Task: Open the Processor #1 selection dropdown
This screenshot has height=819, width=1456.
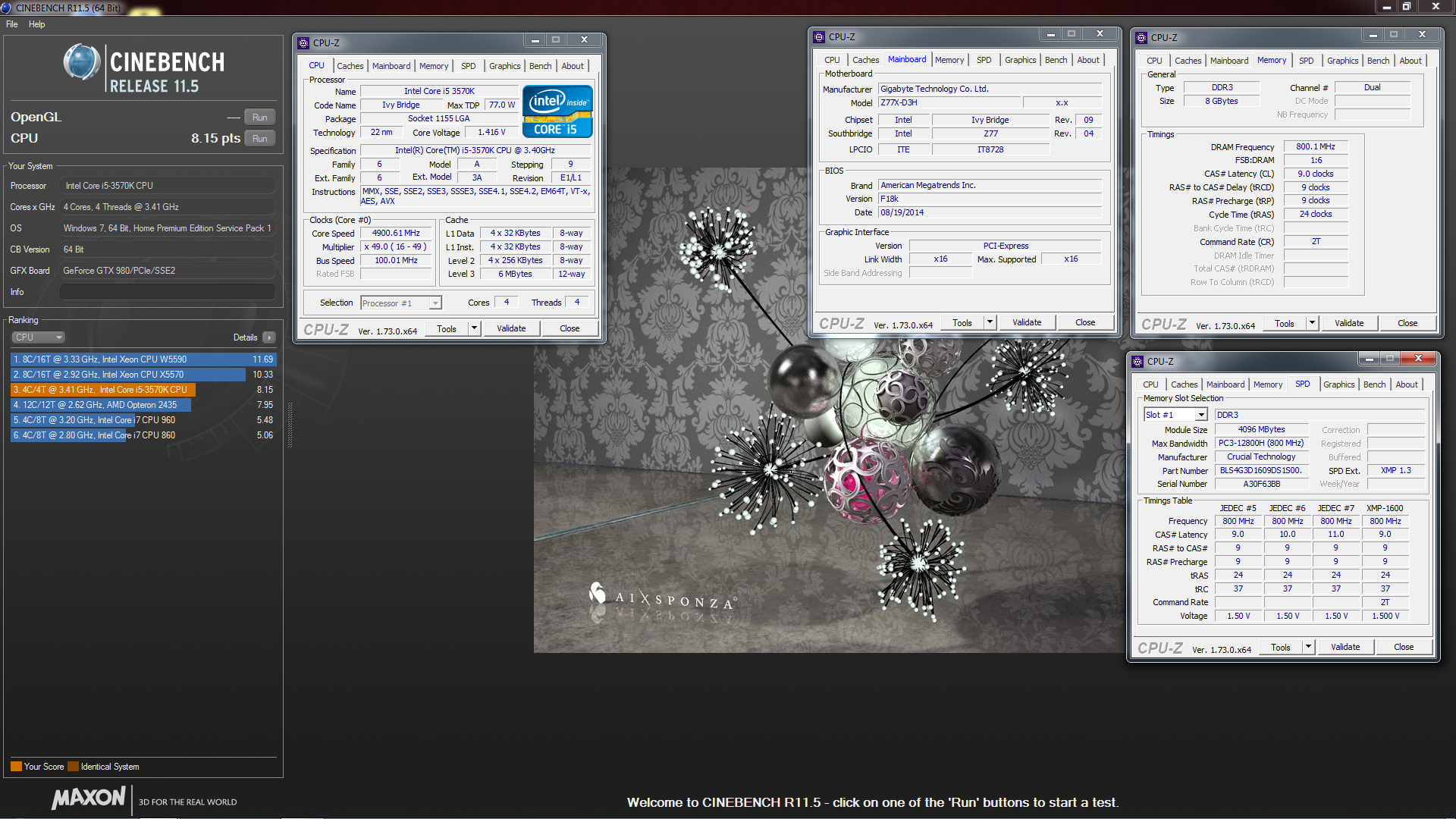Action: point(400,303)
